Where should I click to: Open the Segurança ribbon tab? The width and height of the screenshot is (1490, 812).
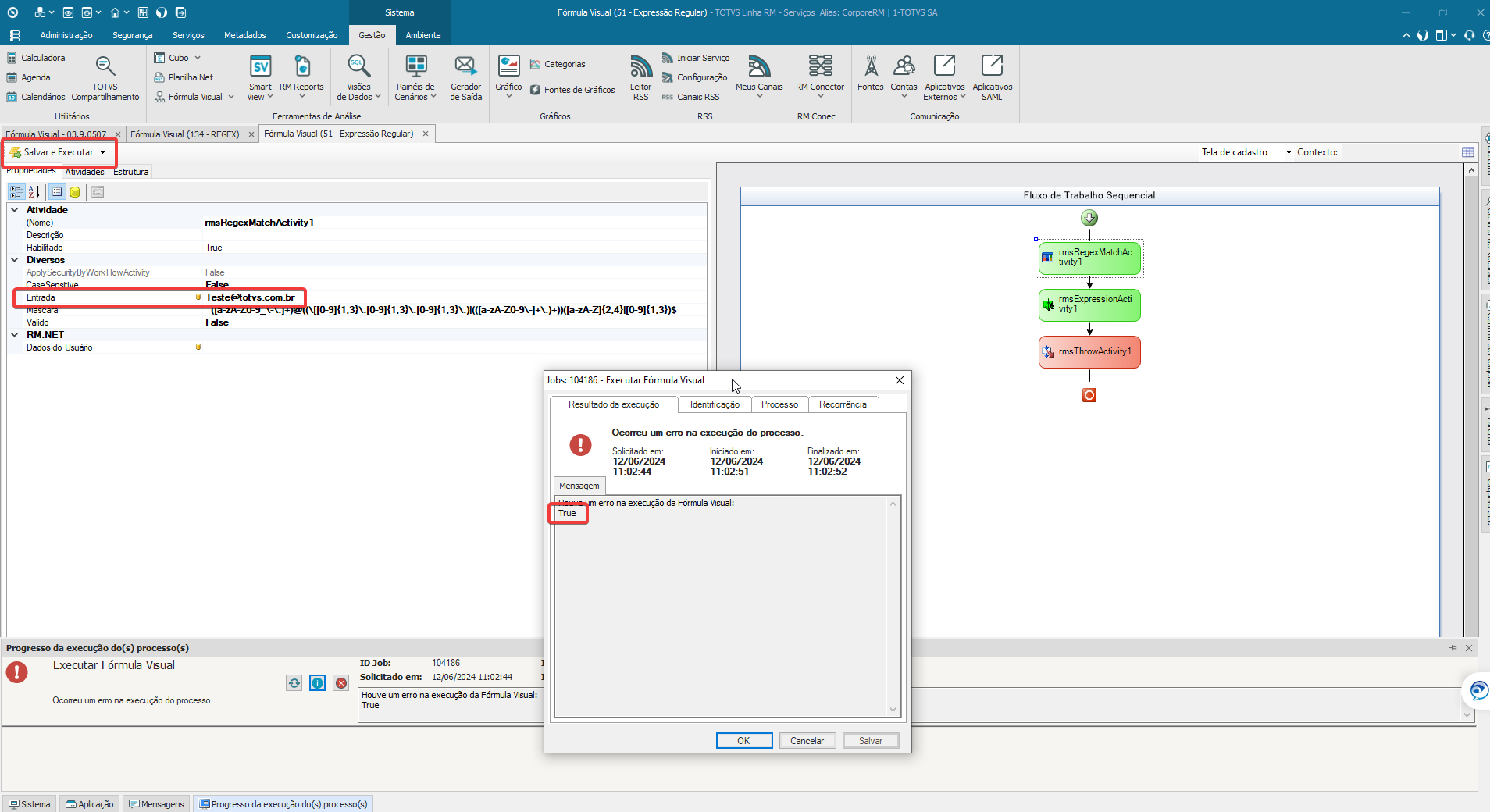(132, 35)
